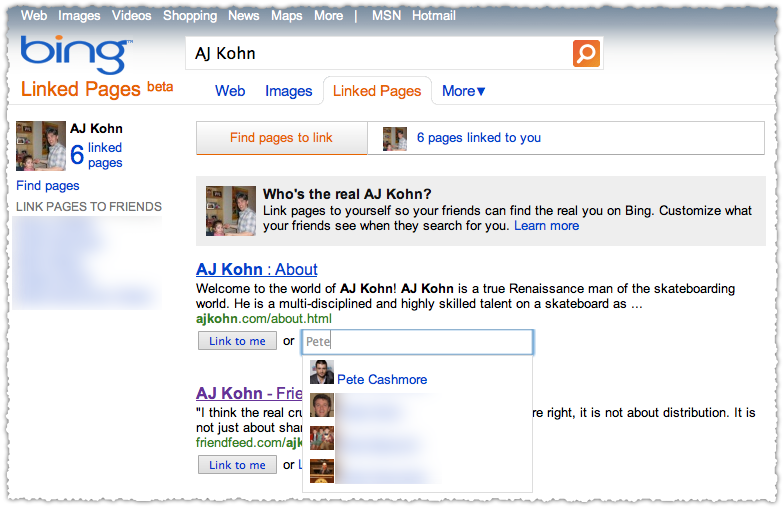
Task: Choose the second avatar in friend suggestions
Action: tap(322, 405)
